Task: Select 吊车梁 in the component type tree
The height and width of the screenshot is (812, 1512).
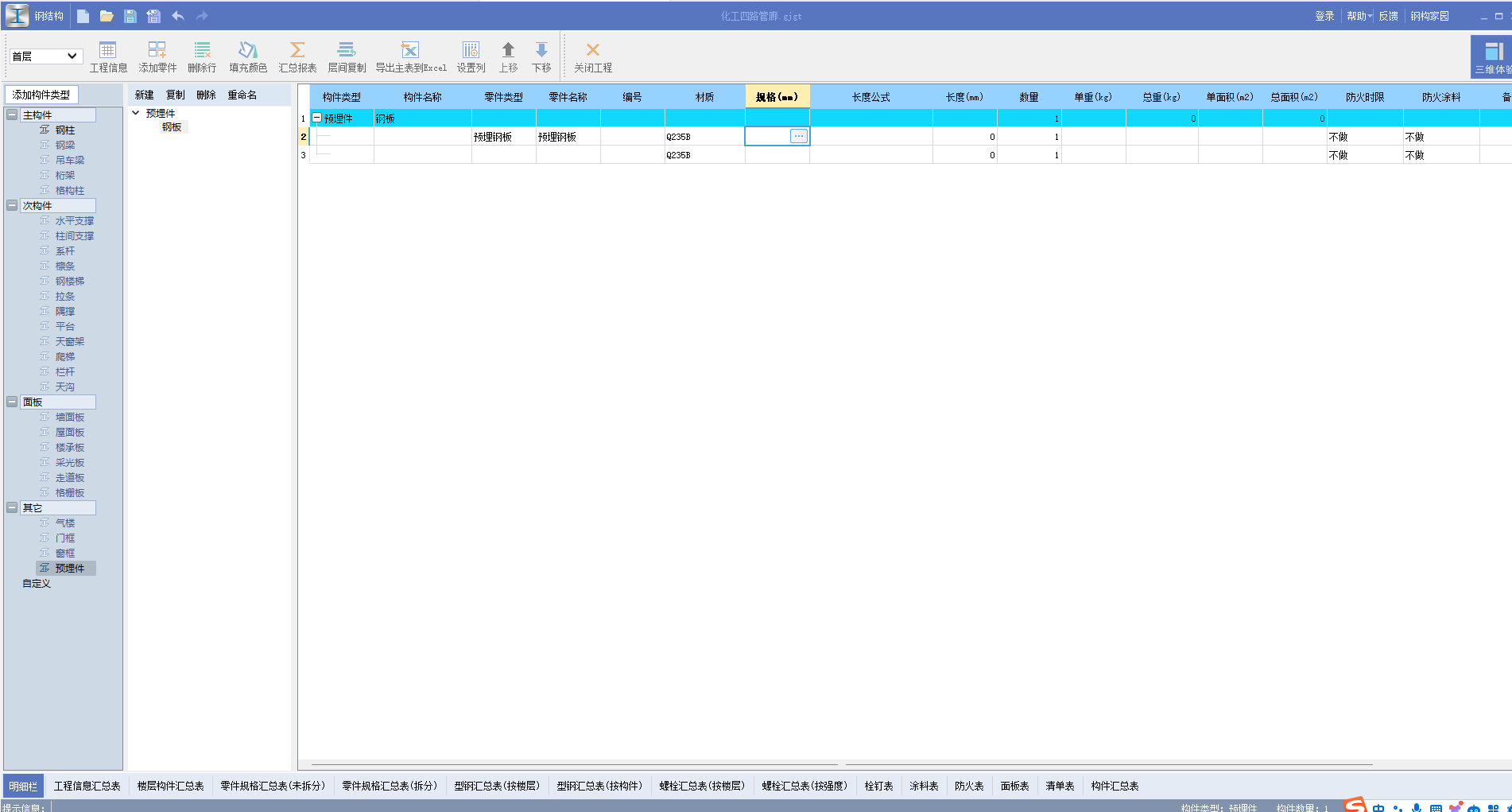Action: point(70,160)
